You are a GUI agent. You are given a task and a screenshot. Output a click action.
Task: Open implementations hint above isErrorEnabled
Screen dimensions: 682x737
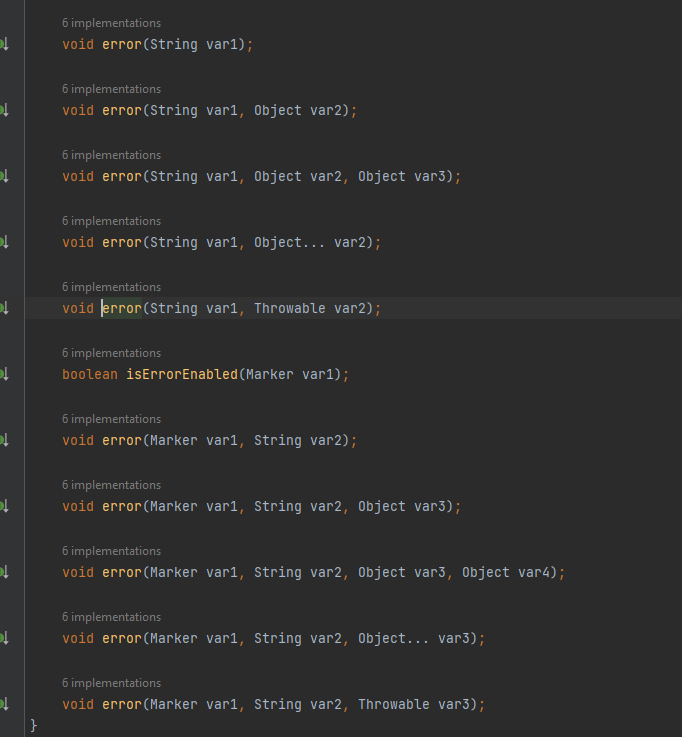tap(111, 353)
